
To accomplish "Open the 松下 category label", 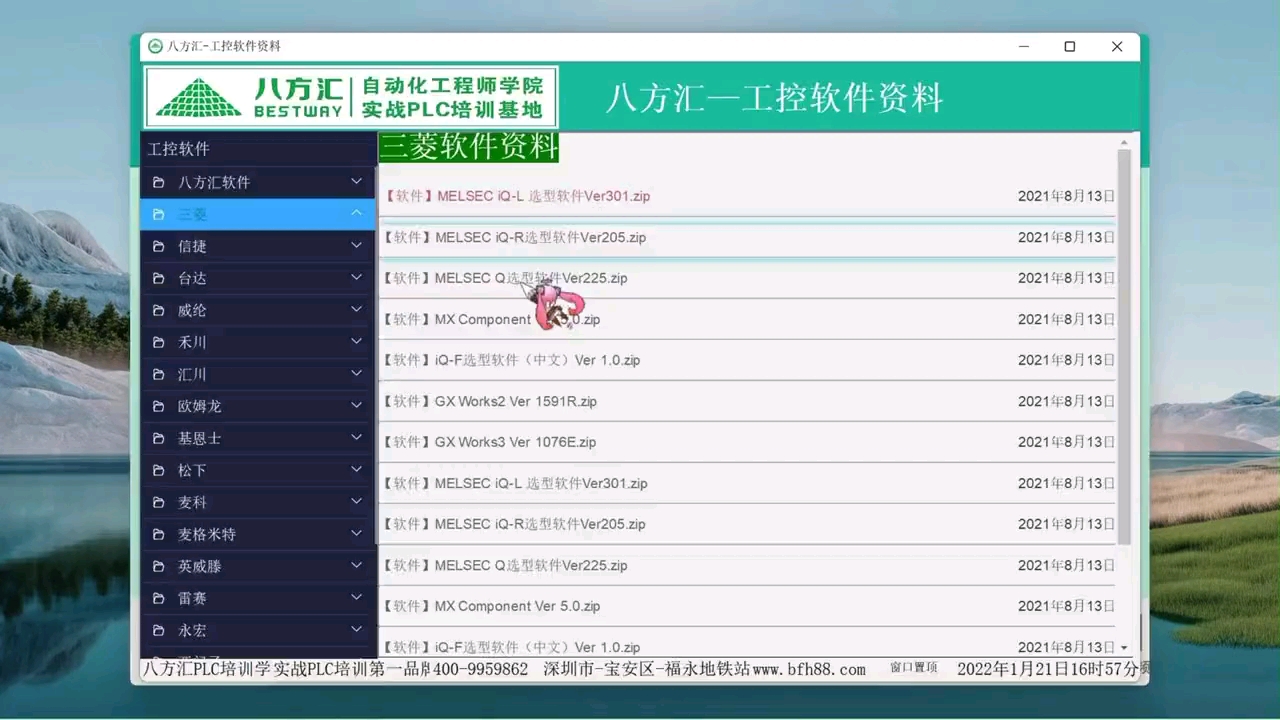I will point(192,470).
